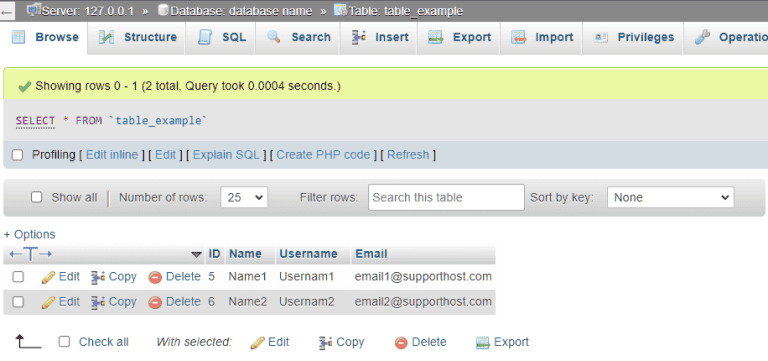Viewport: 768px width, 361px height.
Task: Open the Privileges tab
Action: pos(633,37)
